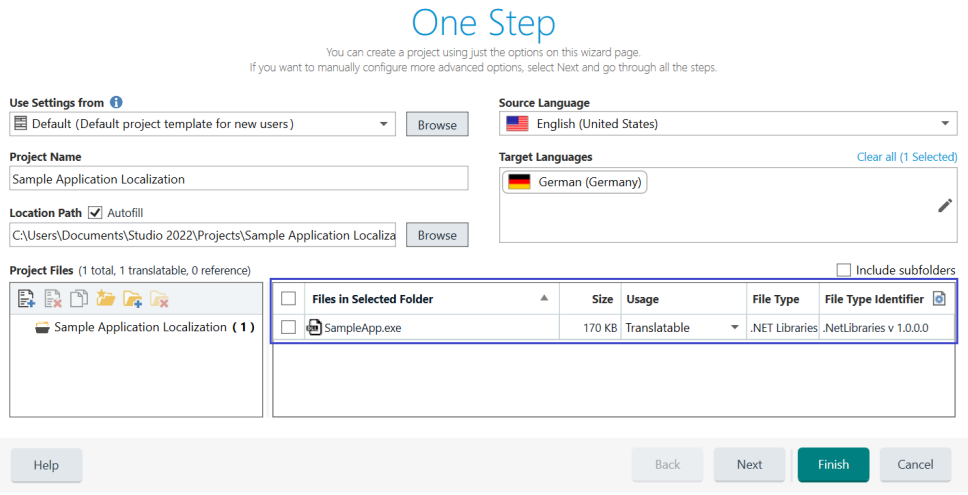The height and width of the screenshot is (495, 968).
Task: Click the new folder star icon
Action: pyautogui.click(x=106, y=299)
